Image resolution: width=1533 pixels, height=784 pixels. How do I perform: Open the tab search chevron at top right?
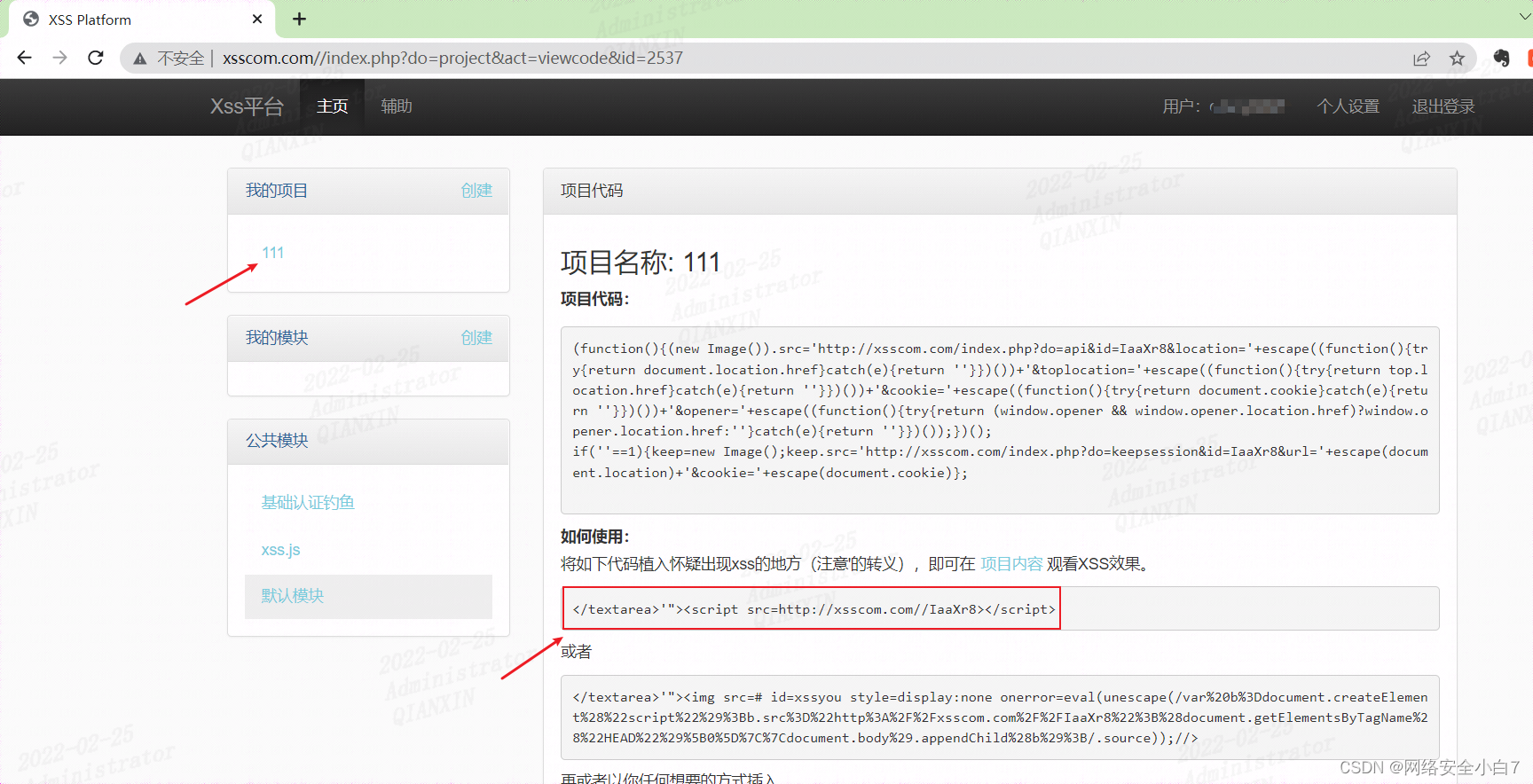point(1525,17)
